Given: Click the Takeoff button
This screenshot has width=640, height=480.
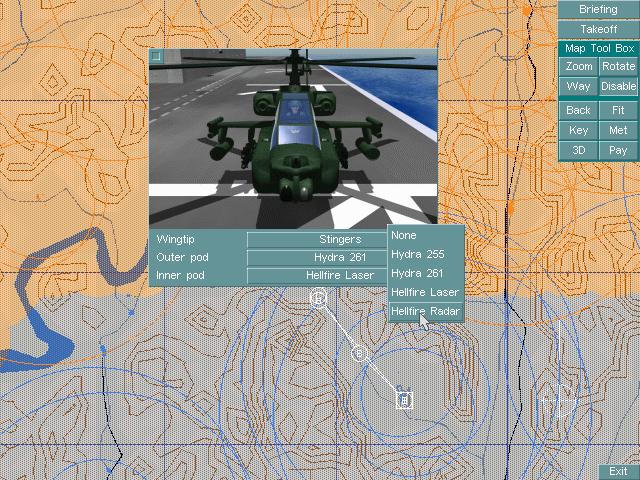Looking at the screenshot, I should (x=598, y=29).
